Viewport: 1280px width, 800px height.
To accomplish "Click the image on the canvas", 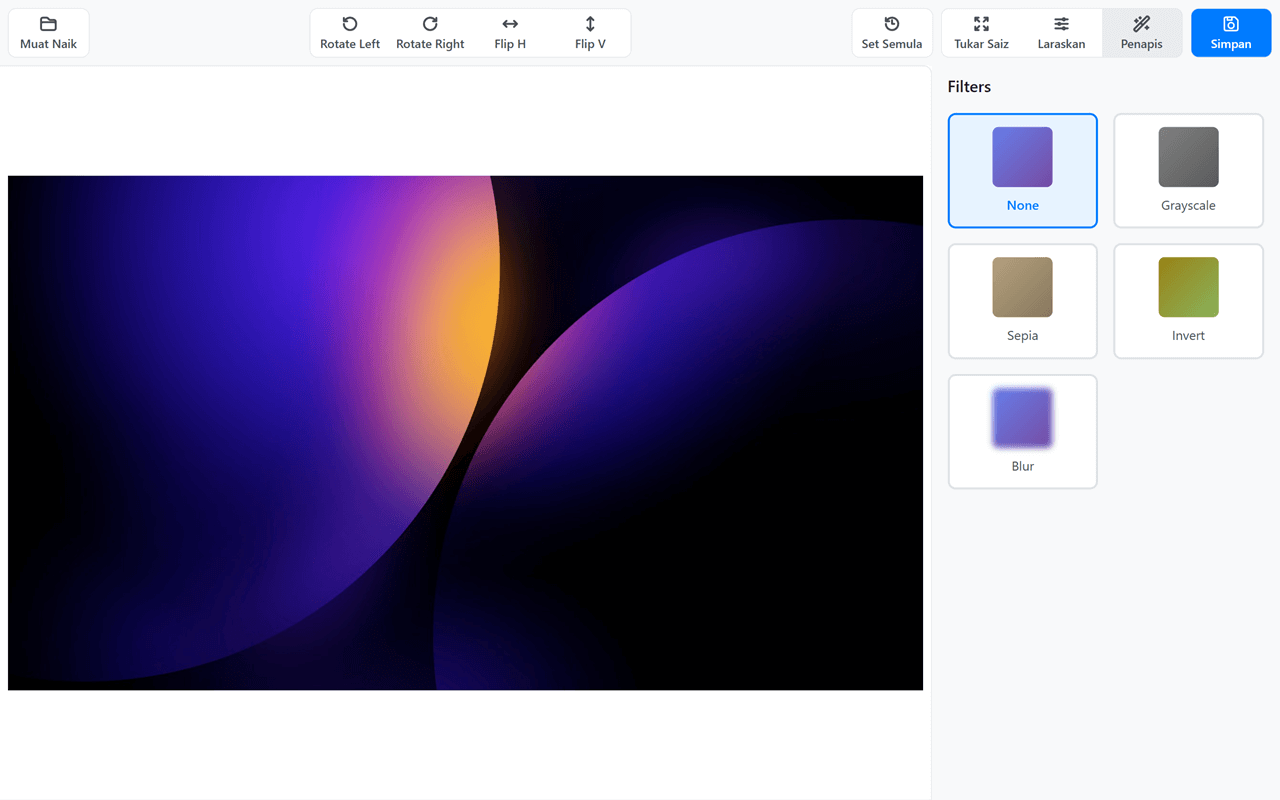I will click(x=465, y=433).
